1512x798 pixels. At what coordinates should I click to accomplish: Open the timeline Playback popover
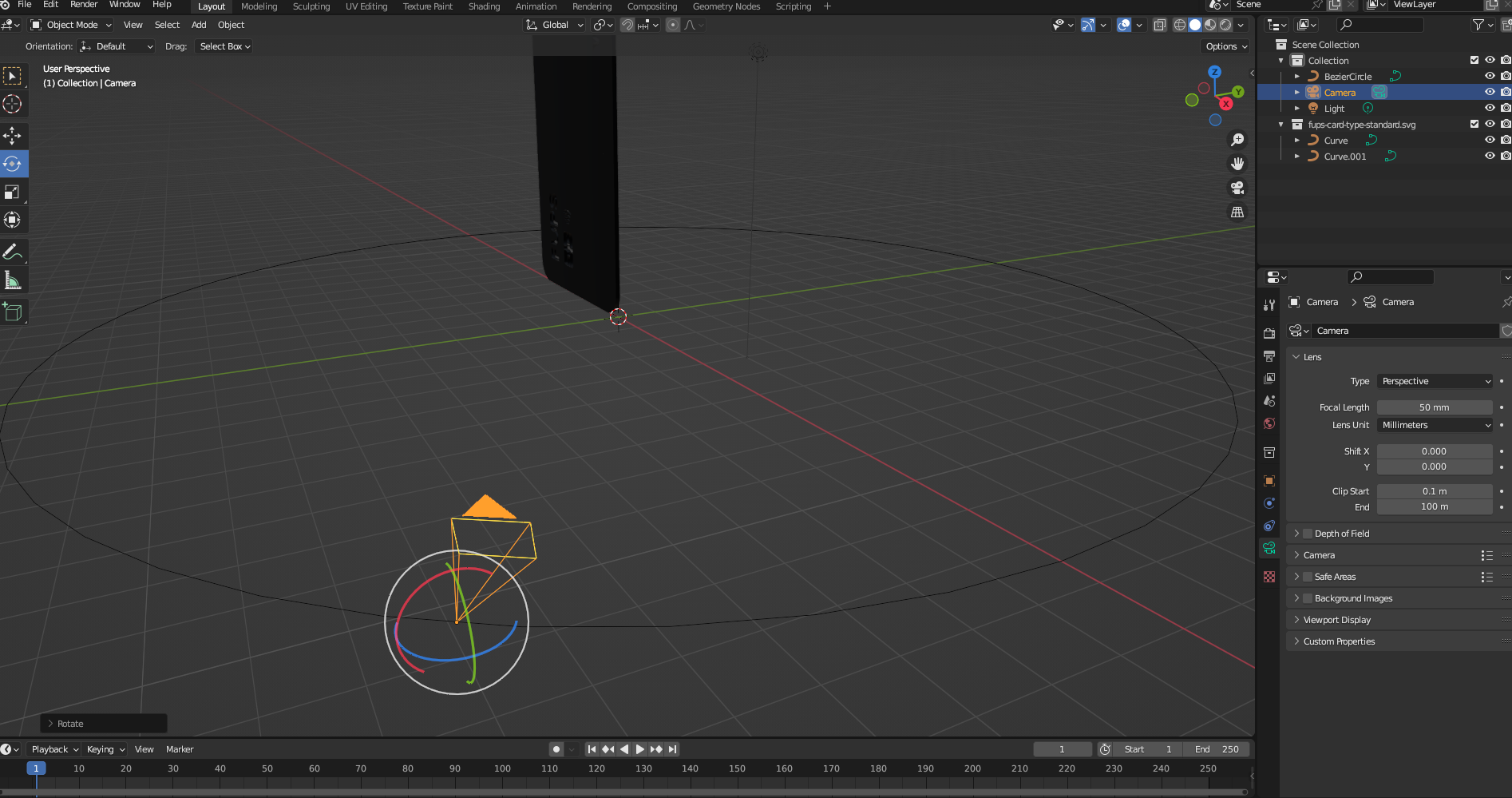click(x=54, y=749)
